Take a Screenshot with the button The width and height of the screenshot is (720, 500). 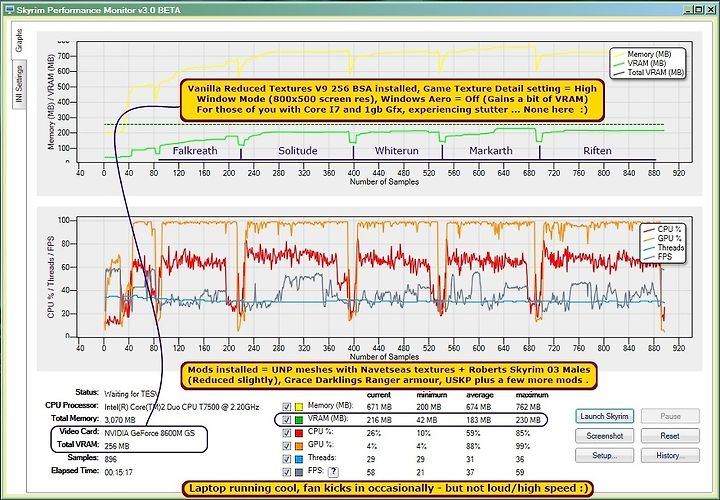click(x=604, y=435)
